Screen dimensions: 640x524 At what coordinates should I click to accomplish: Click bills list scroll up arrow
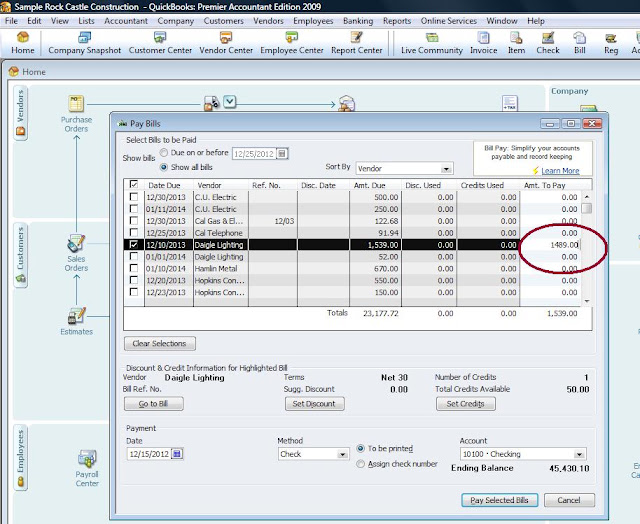587,197
